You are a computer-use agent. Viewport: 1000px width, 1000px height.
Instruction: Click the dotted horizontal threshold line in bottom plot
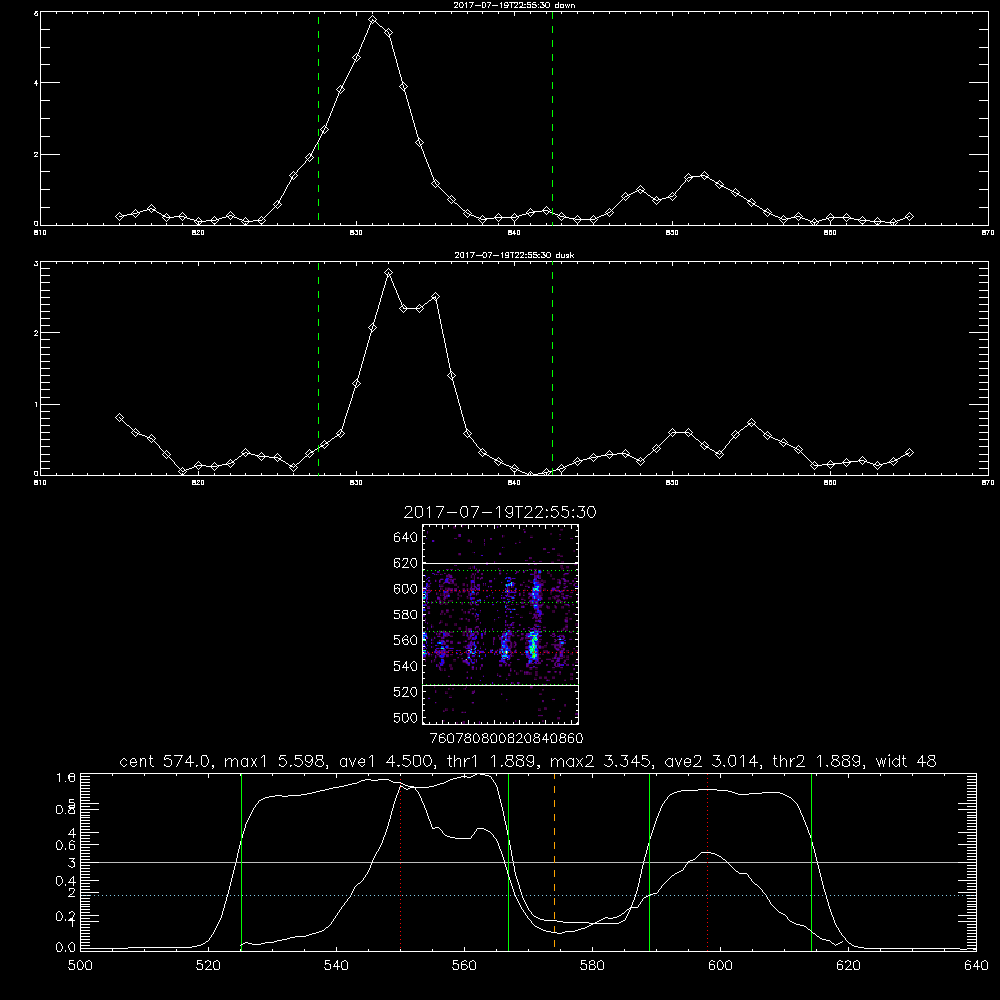(x=528, y=895)
